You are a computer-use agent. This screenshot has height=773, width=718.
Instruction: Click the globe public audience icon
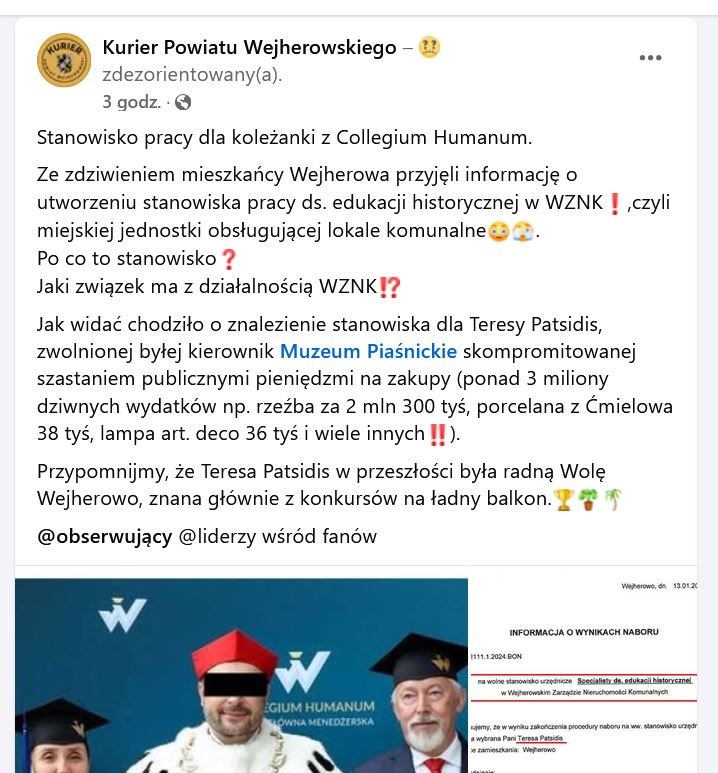click(183, 103)
